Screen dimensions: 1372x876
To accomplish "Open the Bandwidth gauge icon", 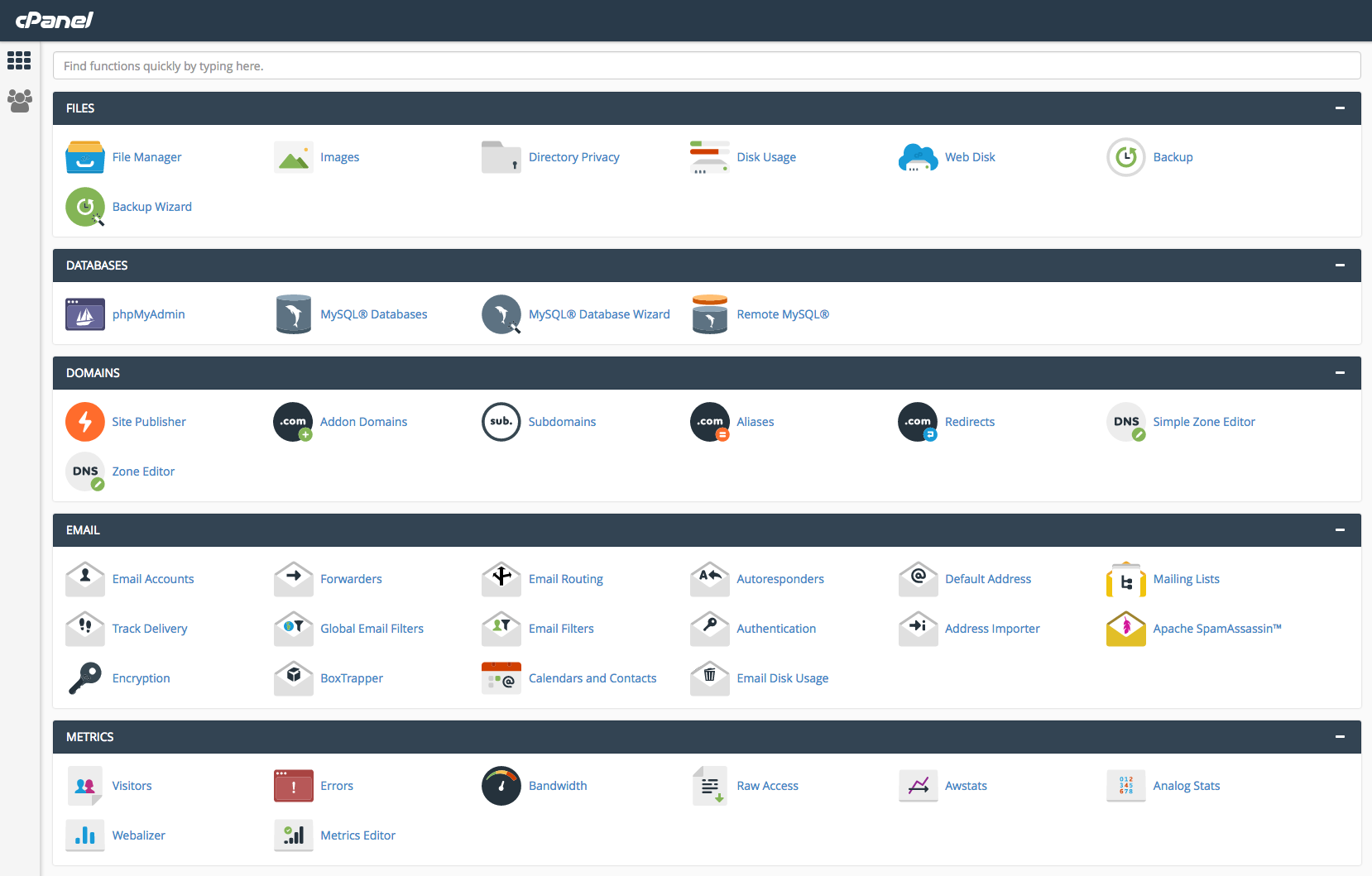I will coord(501,786).
